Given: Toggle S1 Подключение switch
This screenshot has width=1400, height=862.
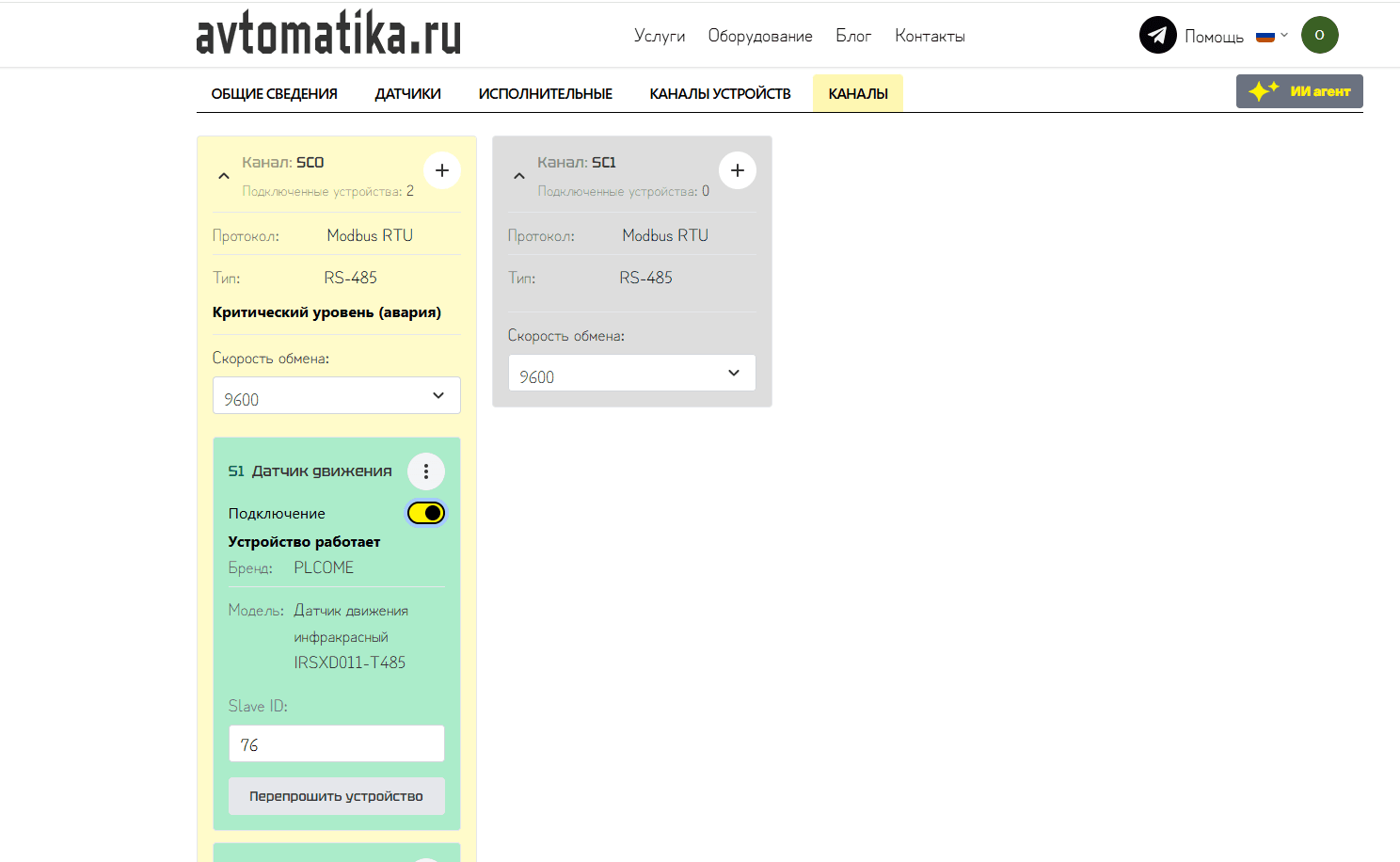Looking at the screenshot, I should [426, 513].
